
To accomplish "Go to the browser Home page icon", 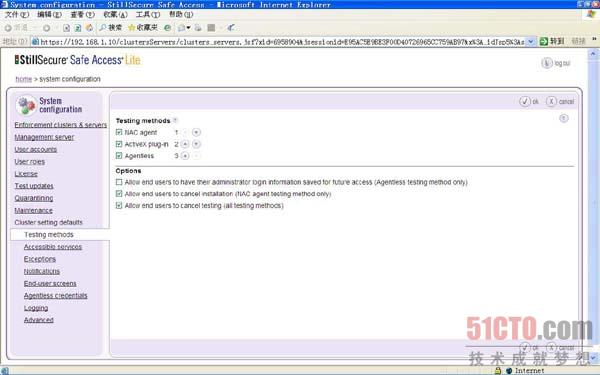I will [90, 28].
